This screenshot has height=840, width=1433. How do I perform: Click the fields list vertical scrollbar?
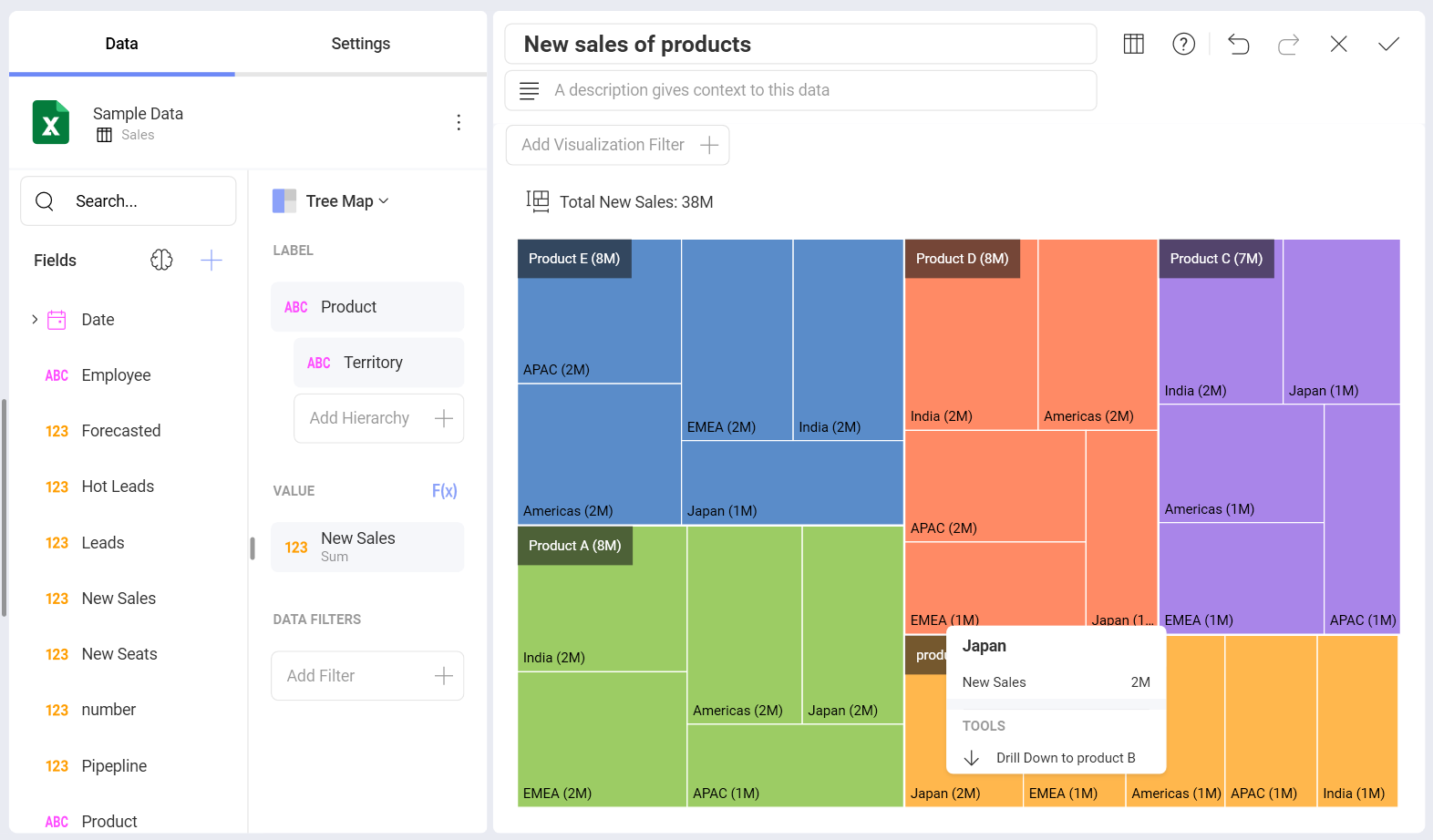point(5,507)
